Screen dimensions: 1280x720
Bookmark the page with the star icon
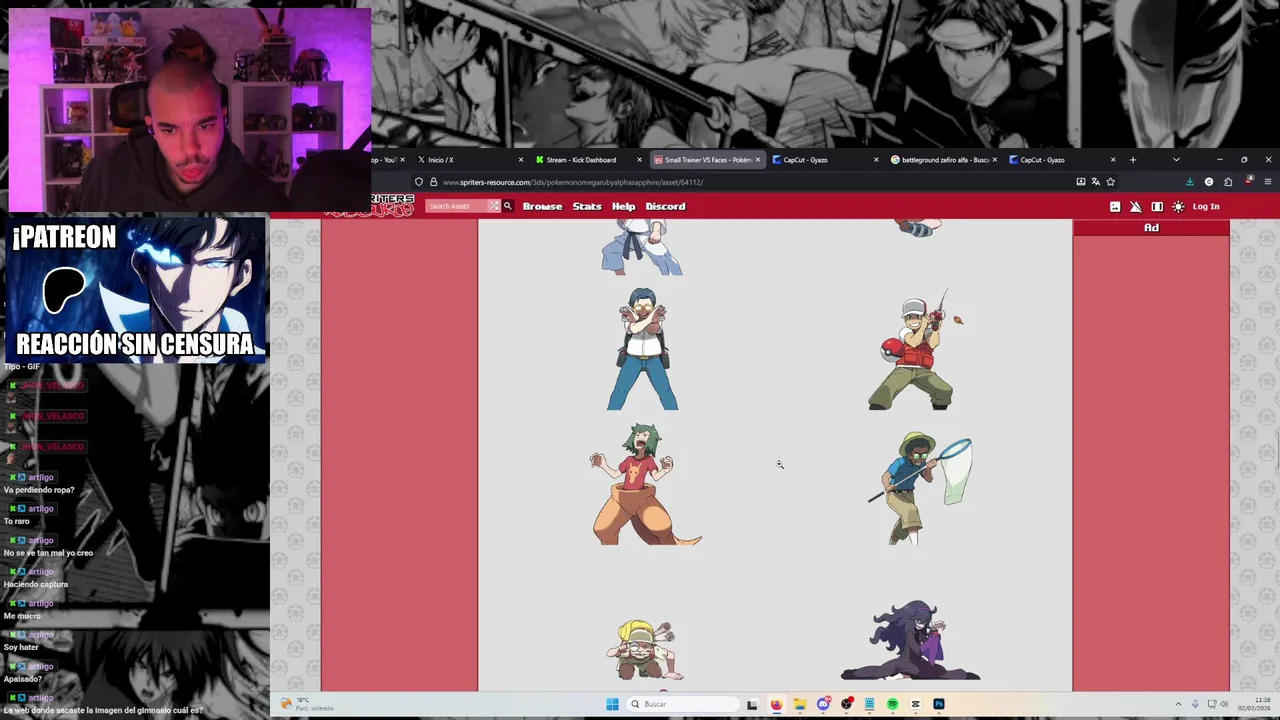[1110, 182]
